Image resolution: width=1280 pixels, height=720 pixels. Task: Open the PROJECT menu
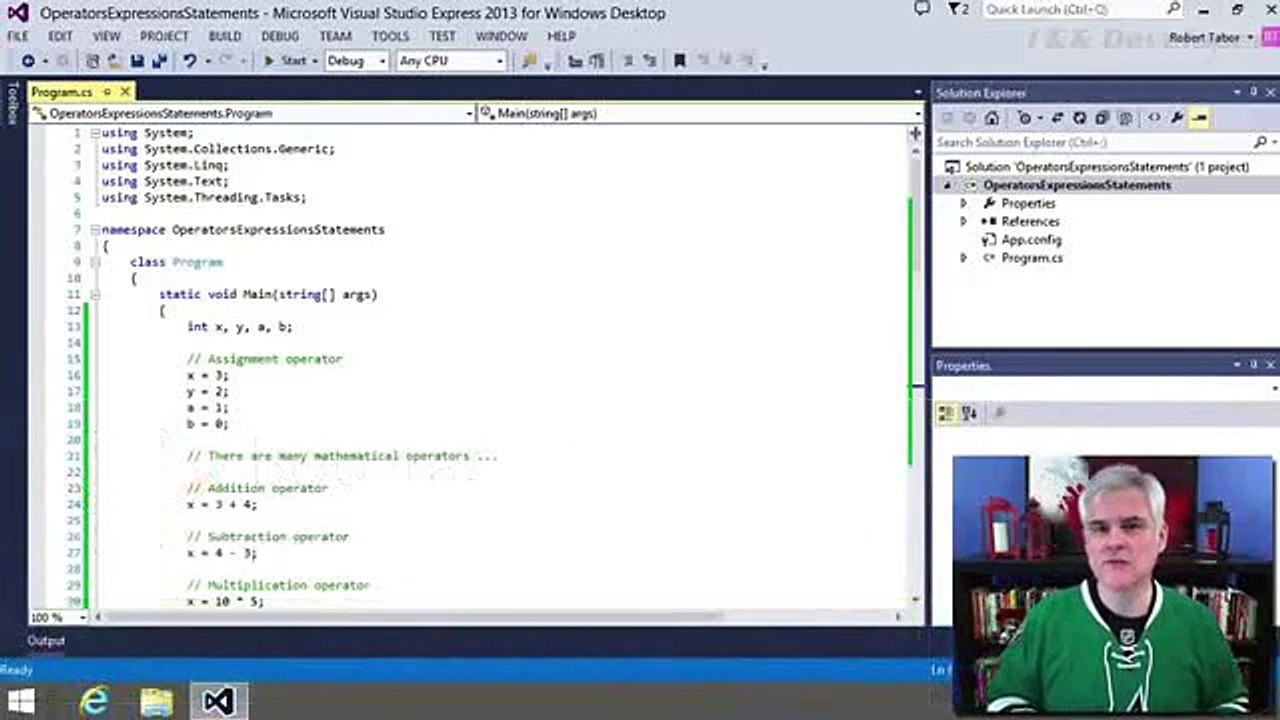pos(164,36)
